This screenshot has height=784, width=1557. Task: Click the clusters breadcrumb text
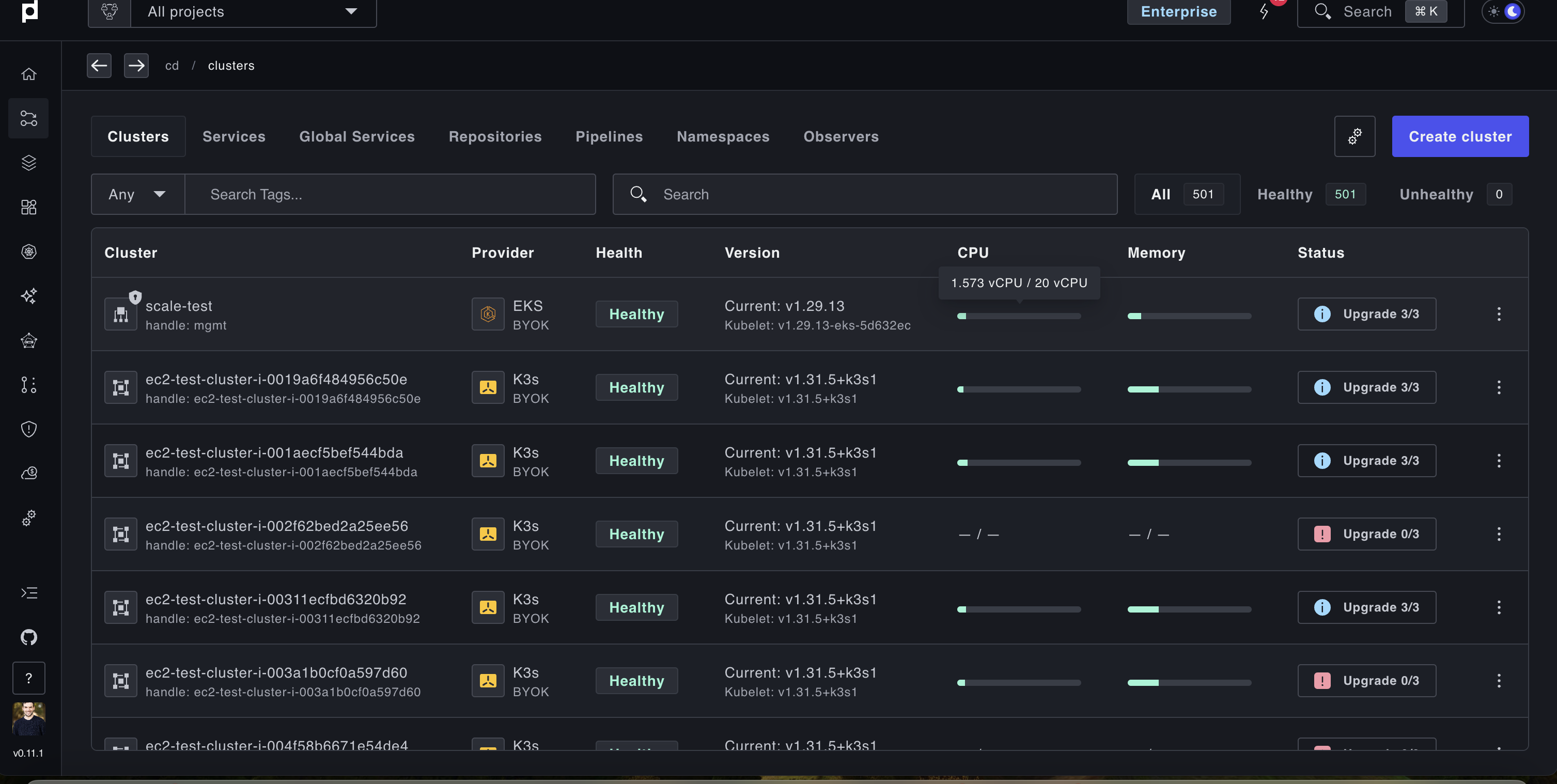[231, 65]
